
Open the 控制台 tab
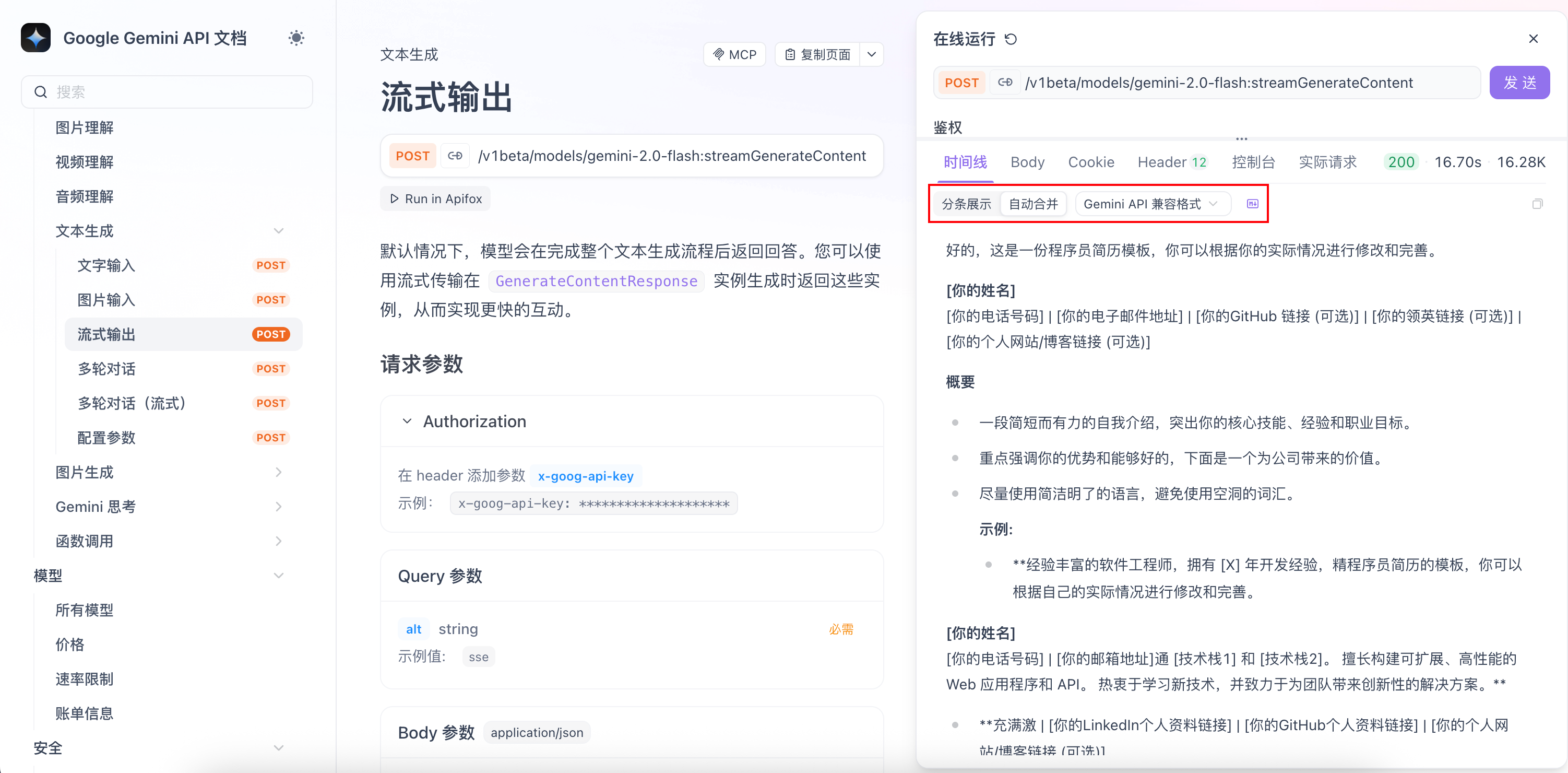pyautogui.click(x=1254, y=162)
